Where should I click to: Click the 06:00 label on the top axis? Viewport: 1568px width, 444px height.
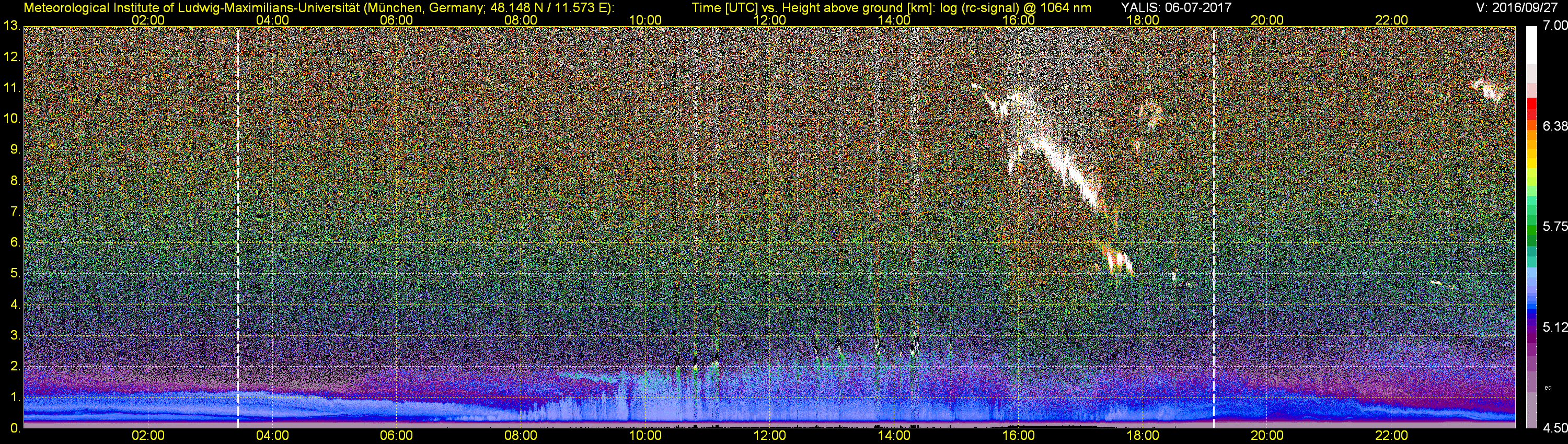(x=396, y=20)
